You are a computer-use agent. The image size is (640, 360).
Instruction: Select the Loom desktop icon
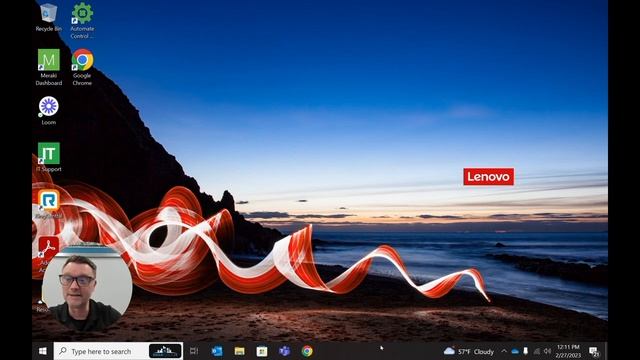tap(49, 111)
